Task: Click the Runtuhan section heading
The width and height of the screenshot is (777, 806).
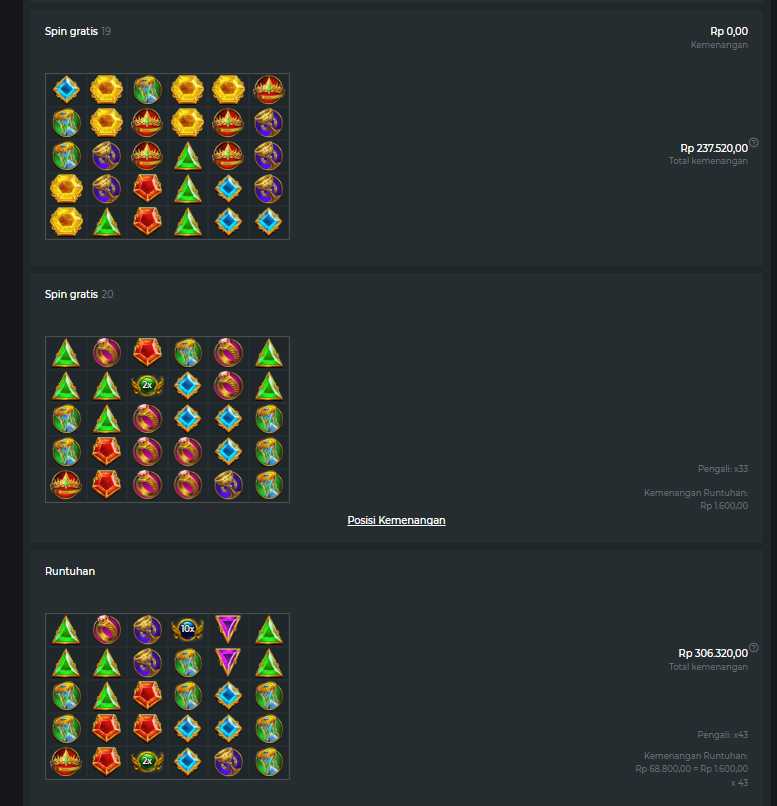Action: [x=70, y=572]
